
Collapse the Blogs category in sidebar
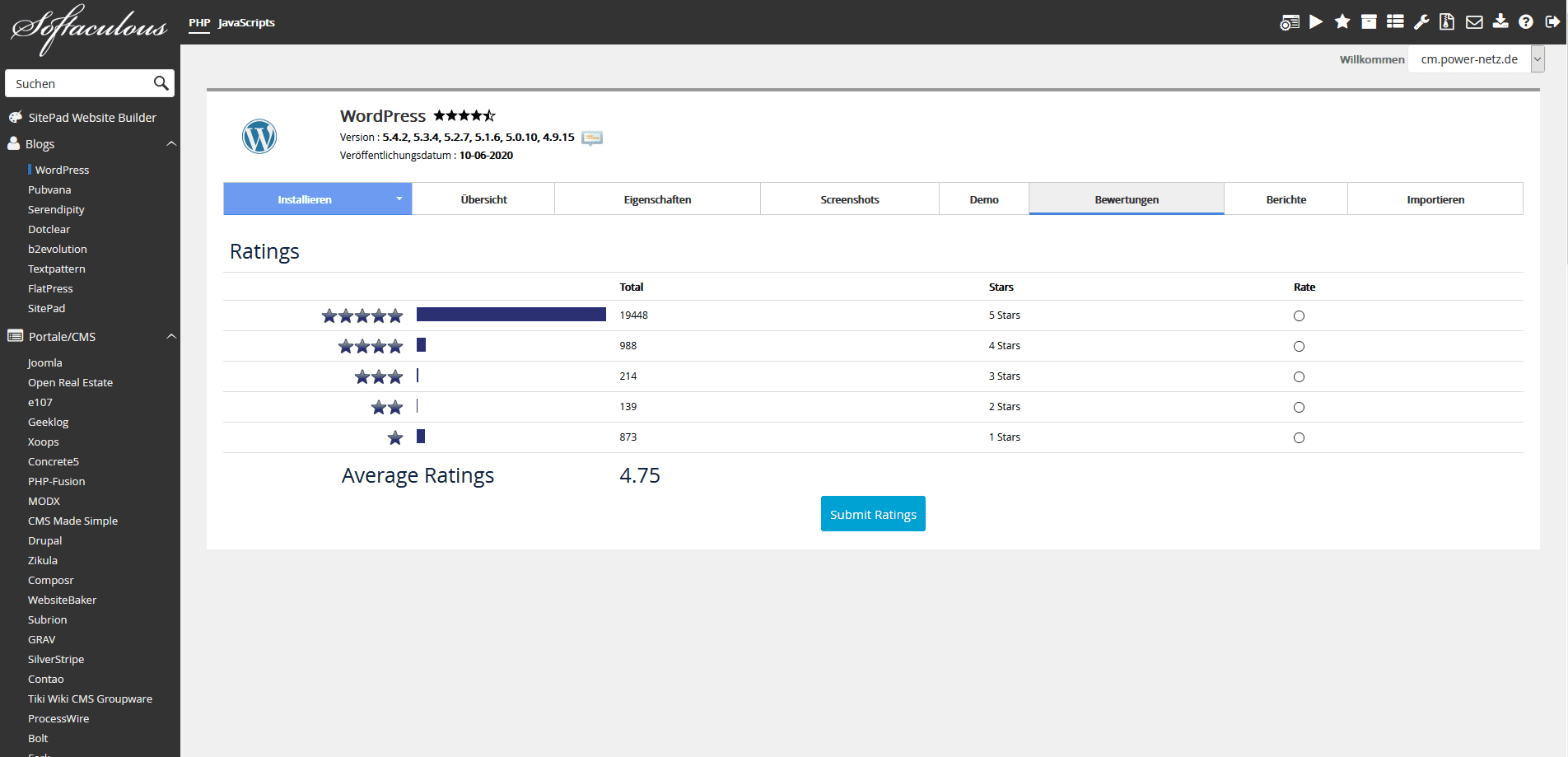tap(171, 144)
